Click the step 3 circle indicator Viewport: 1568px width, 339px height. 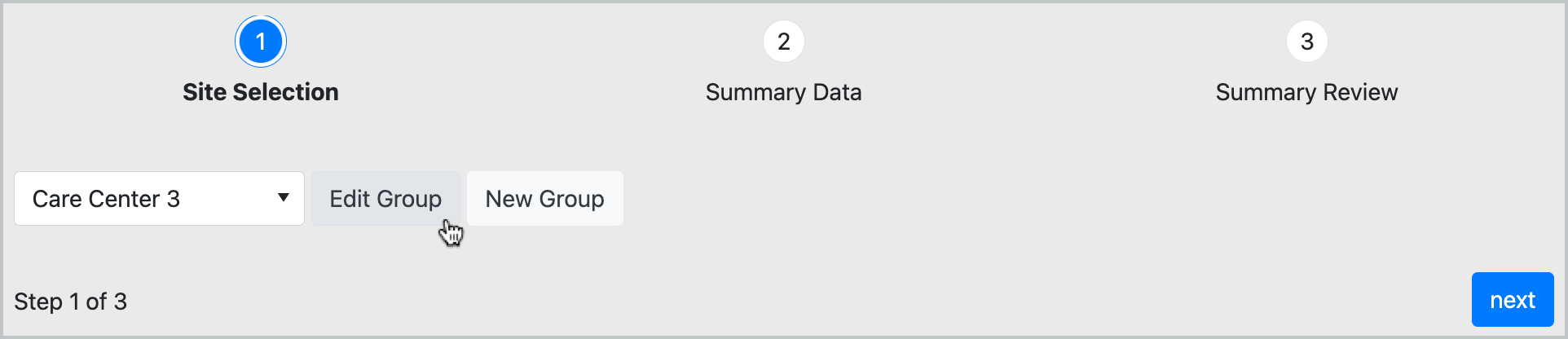tap(1306, 42)
